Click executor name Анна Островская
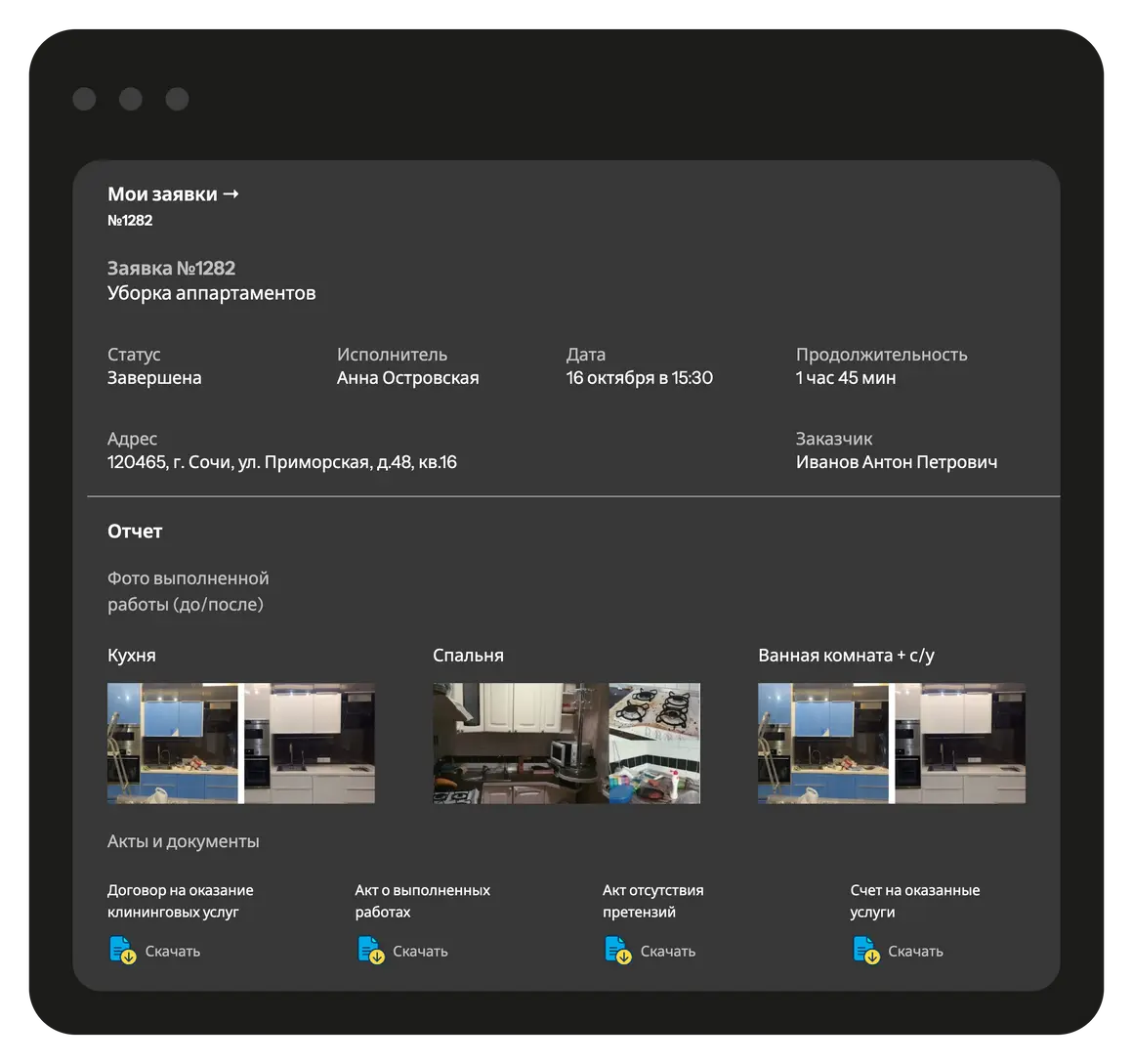Screen dimensions: 1133x1064 pyautogui.click(x=407, y=378)
